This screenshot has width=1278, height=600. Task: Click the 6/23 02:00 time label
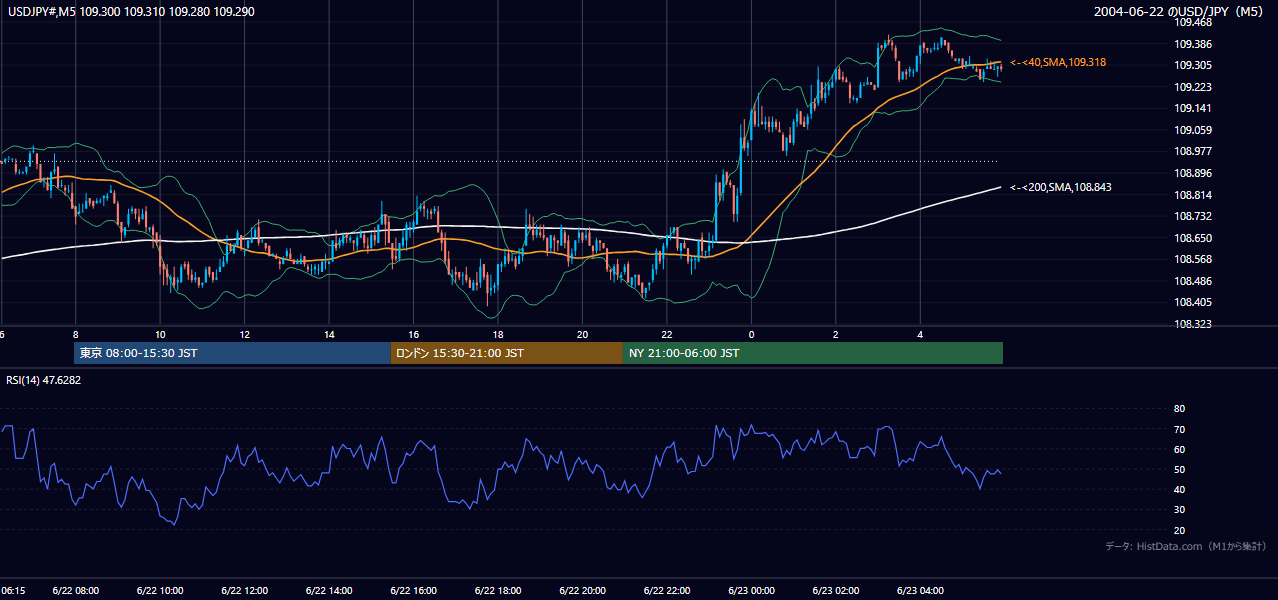click(x=836, y=590)
